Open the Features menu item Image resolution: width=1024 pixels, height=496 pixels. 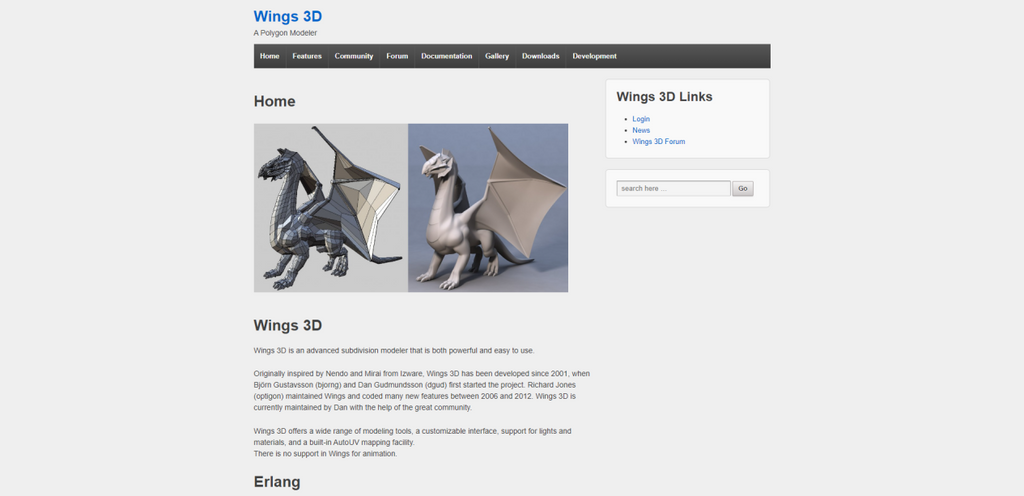(307, 56)
